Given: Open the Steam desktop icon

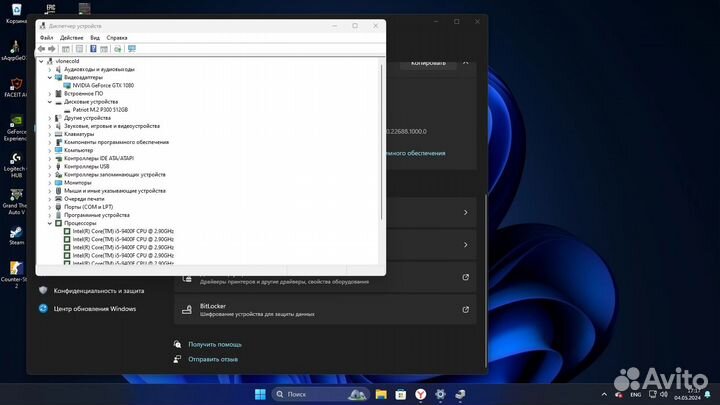Looking at the screenshot, I should pyautogui.click(x=16, y=236).
